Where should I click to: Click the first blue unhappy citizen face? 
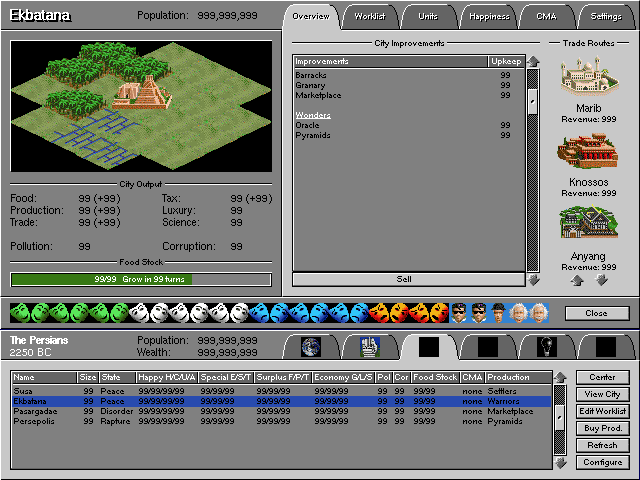coord(259,313)
